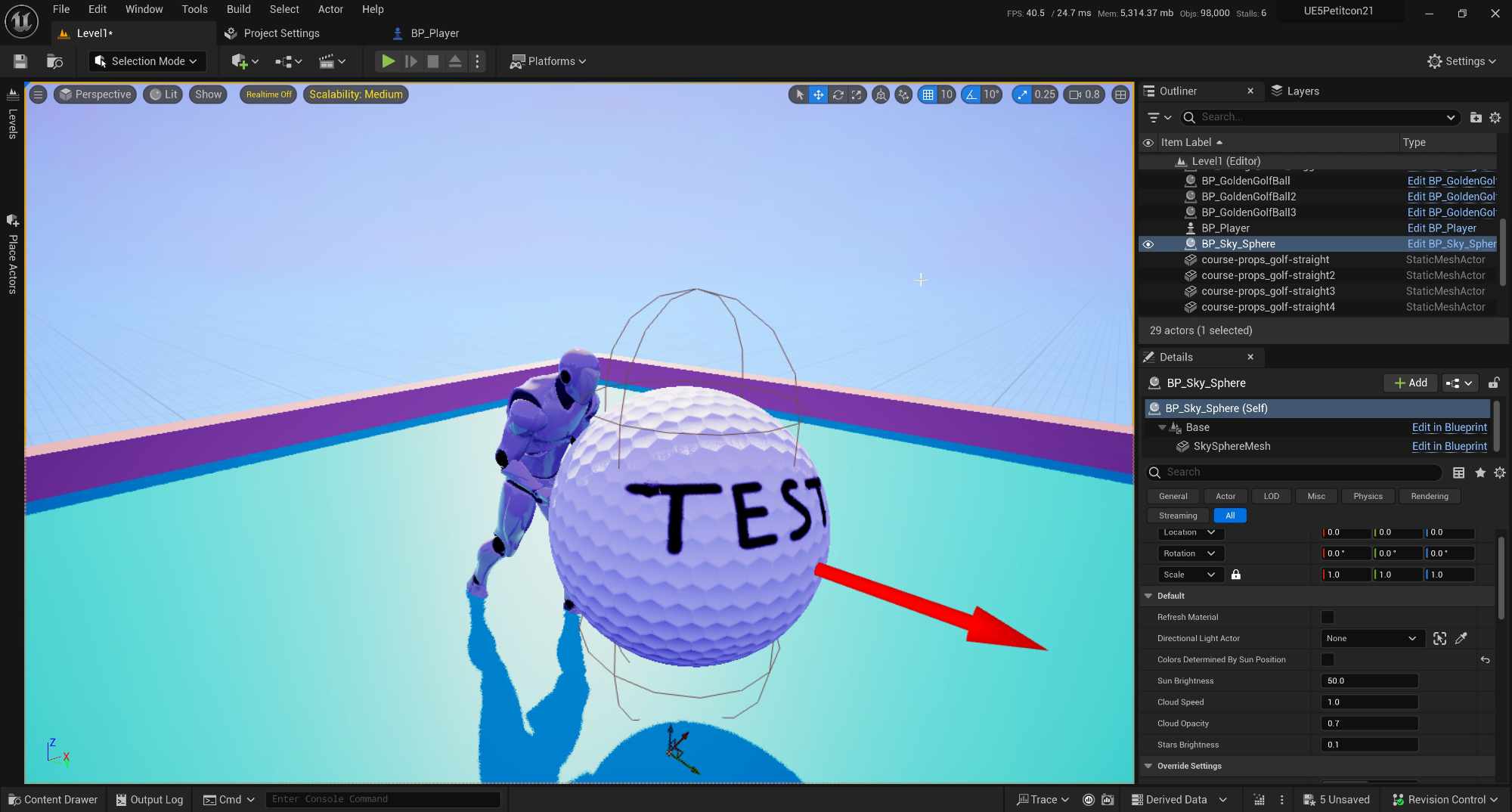Switch to the Layers tab
Image resolution: width=1512 pixels, height=812 pixels.
(1295, 91)
